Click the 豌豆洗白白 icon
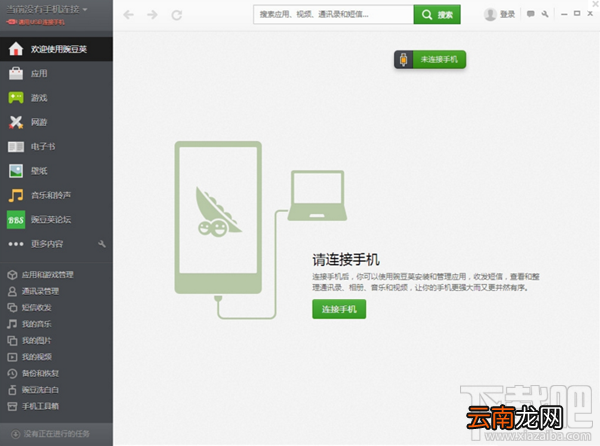The width and height of the screenshot is (600, 446). 12,390
